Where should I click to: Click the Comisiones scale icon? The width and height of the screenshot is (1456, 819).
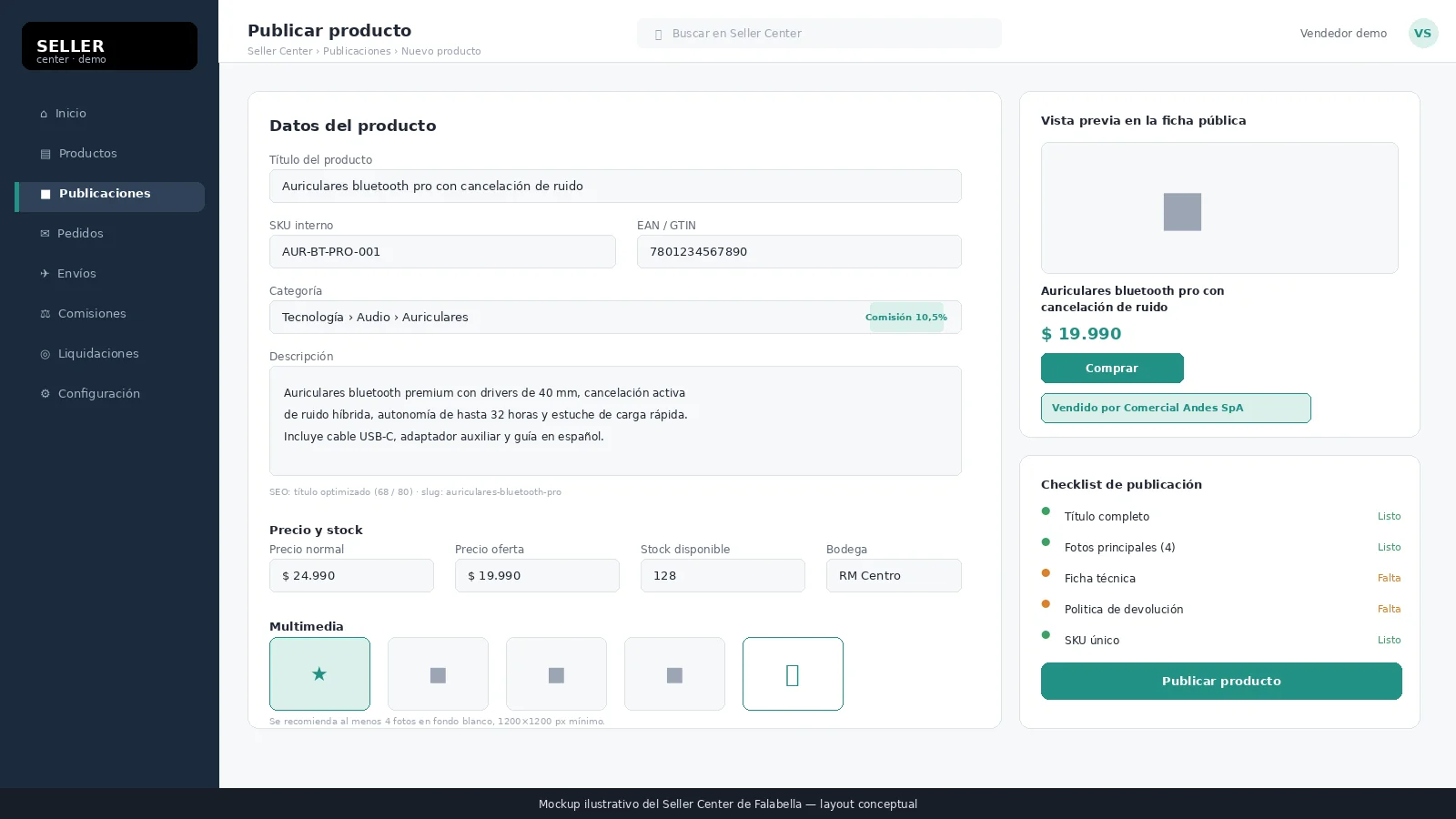pos(45,314)
